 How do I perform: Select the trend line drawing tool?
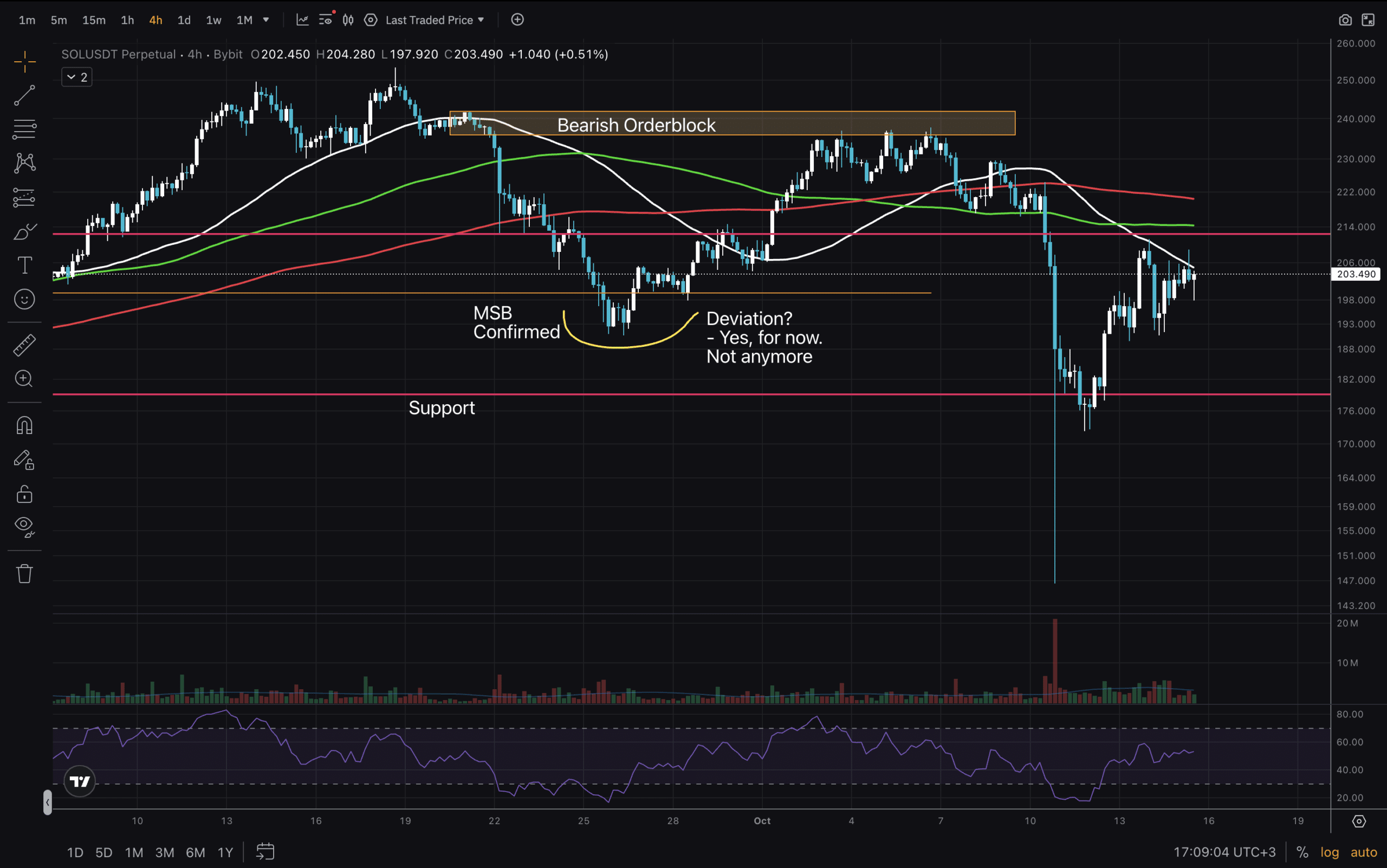click(24, 95)
